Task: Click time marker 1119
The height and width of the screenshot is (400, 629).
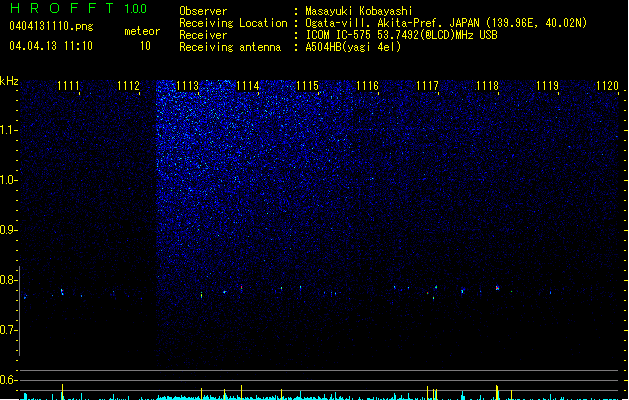Action: click(x=548, y=86)
